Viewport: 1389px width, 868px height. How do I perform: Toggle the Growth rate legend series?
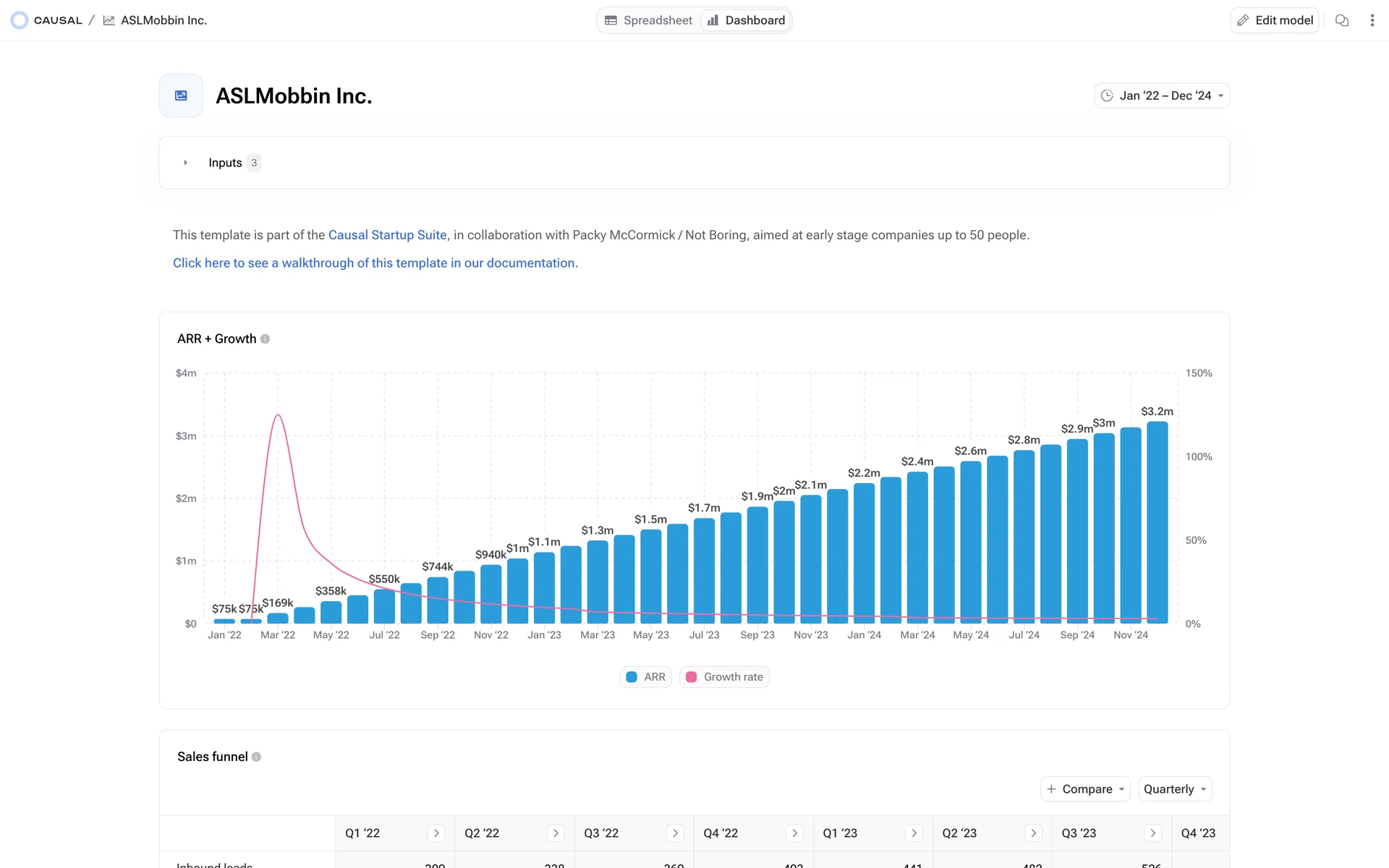(724, 677)
